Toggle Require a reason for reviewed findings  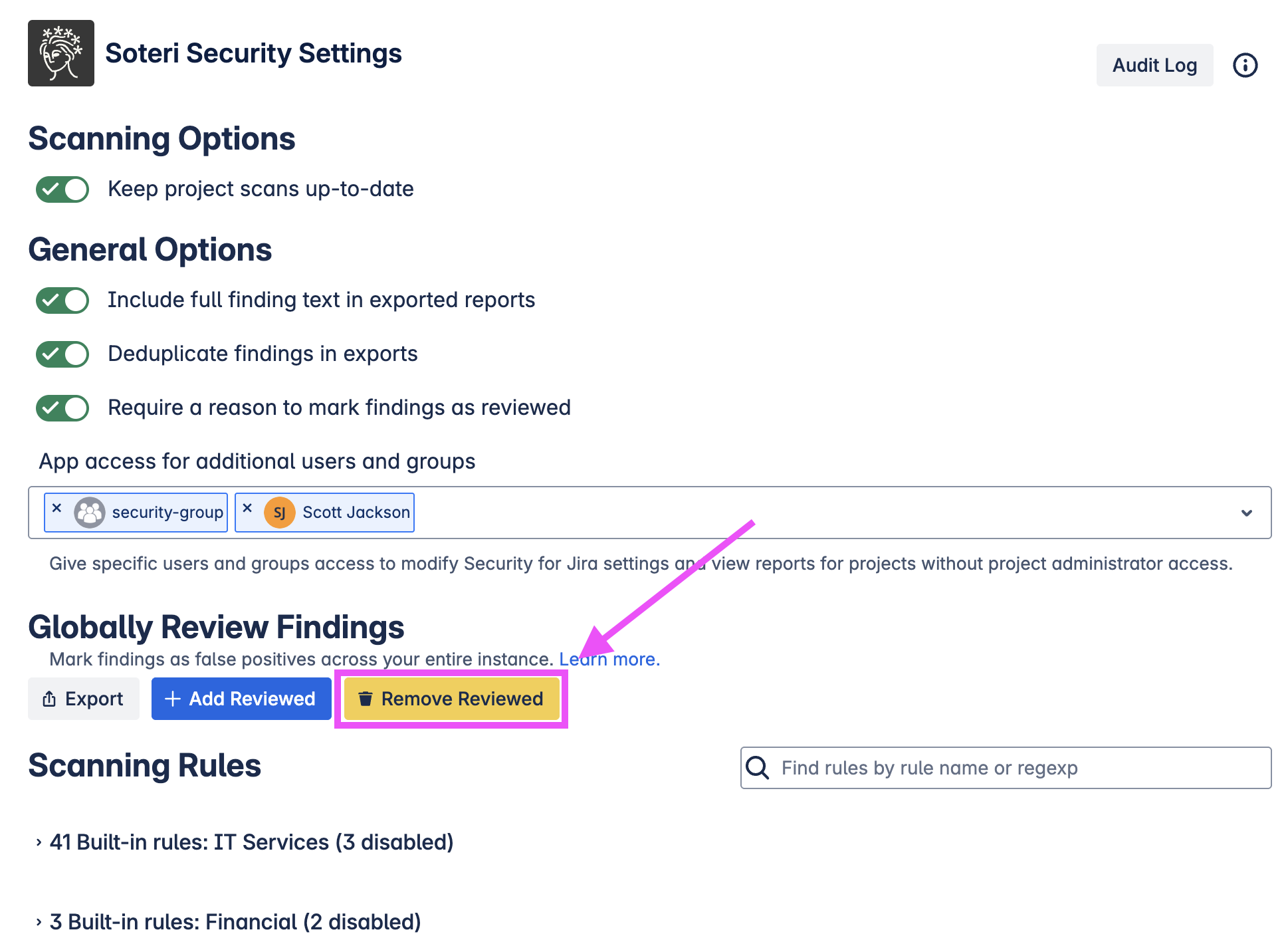(x=62, y=408)
